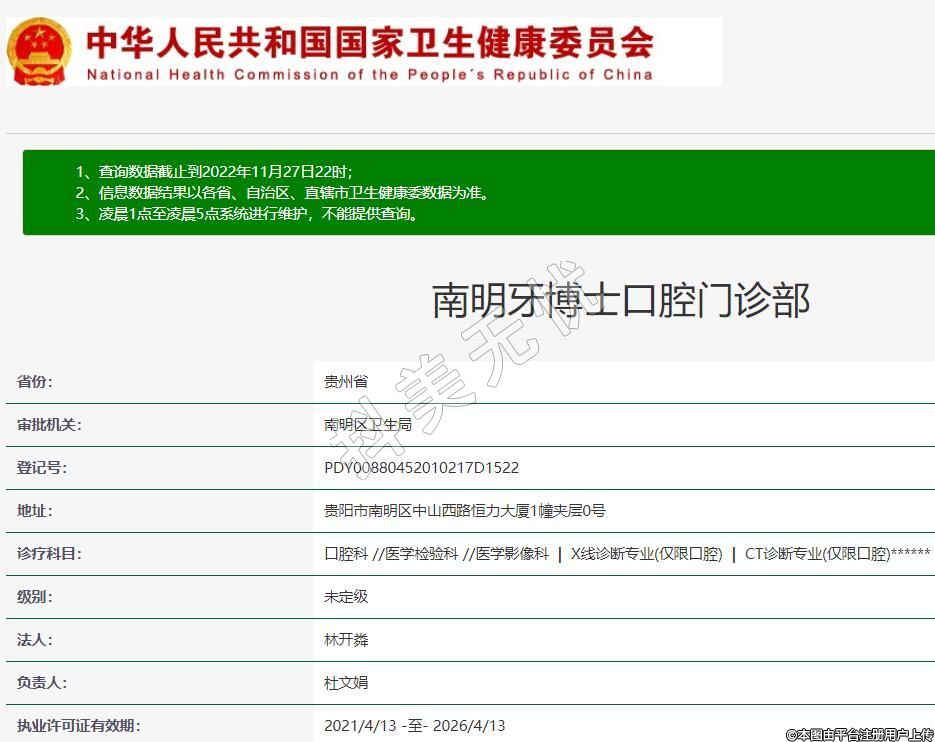The image size is (935, 742).
Task: Click the 登记号 row label
Action: [42, 468]
